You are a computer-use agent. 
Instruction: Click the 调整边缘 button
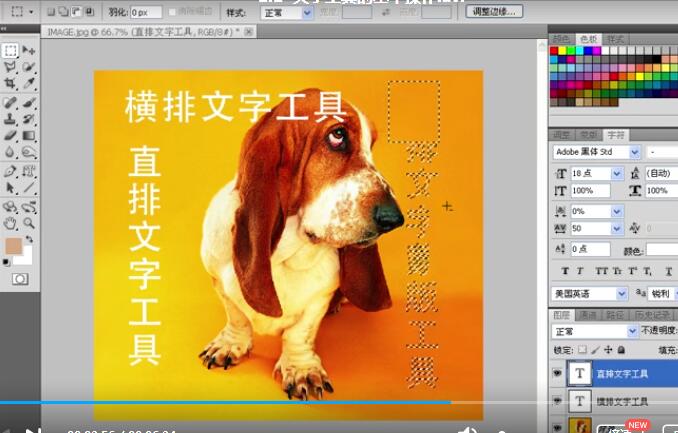click(x=494, y=12)
